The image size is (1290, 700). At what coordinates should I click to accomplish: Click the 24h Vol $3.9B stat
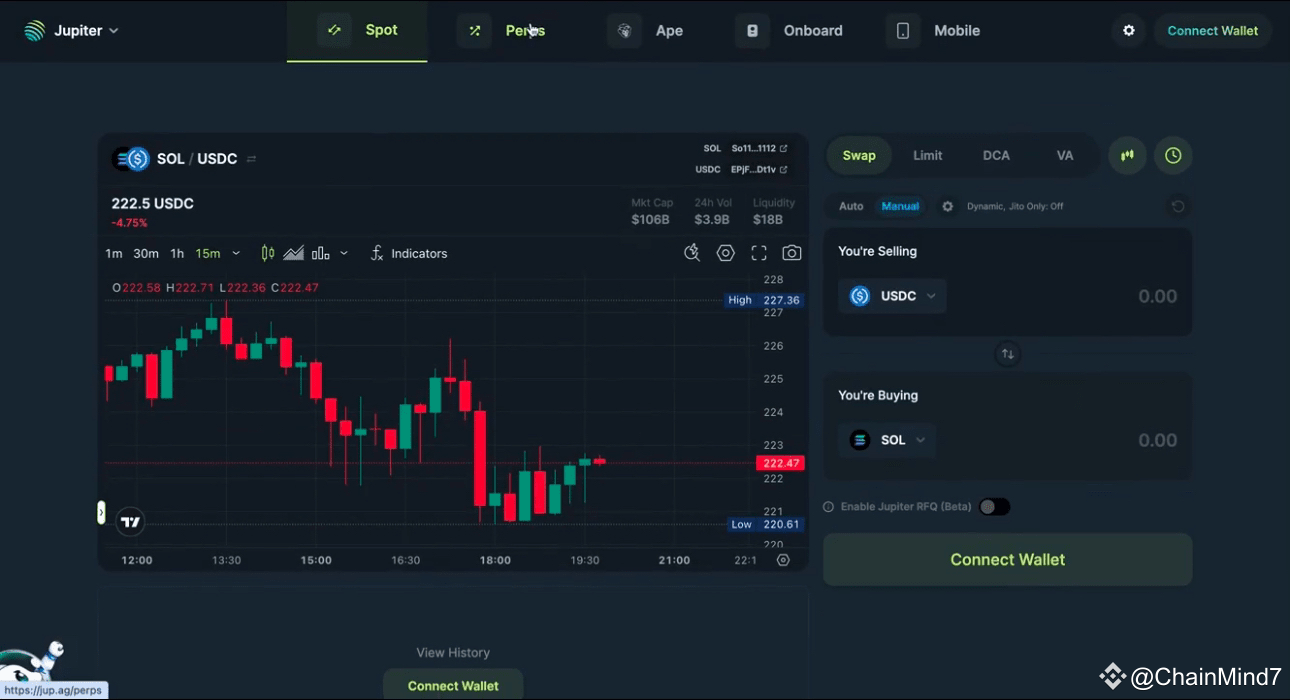pos(713,211)
